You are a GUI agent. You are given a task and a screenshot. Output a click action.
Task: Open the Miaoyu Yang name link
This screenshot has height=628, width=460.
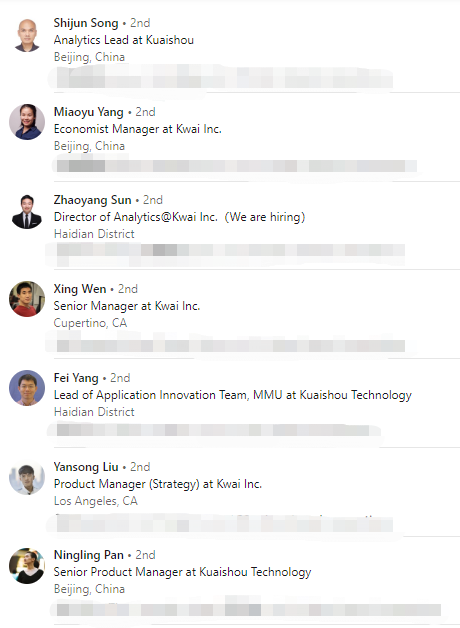[88, 112]
